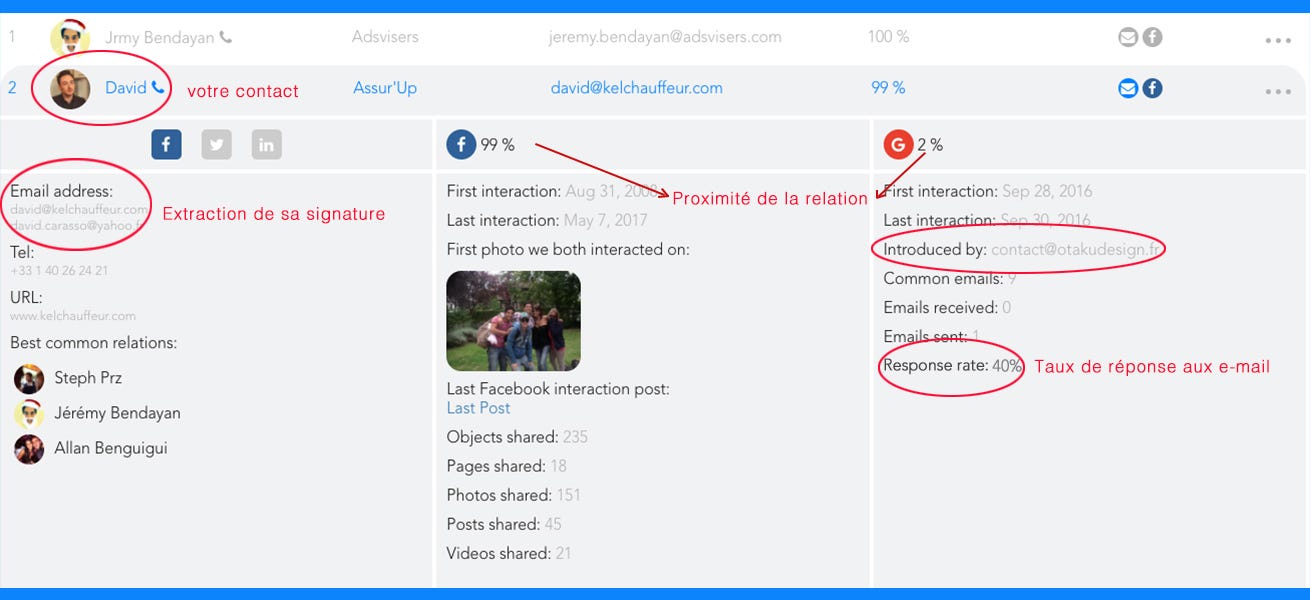Click Jérémy Bendayan avatar in common relations
This screenshot has height=600, width=1310.
click(x=29, y=414)
